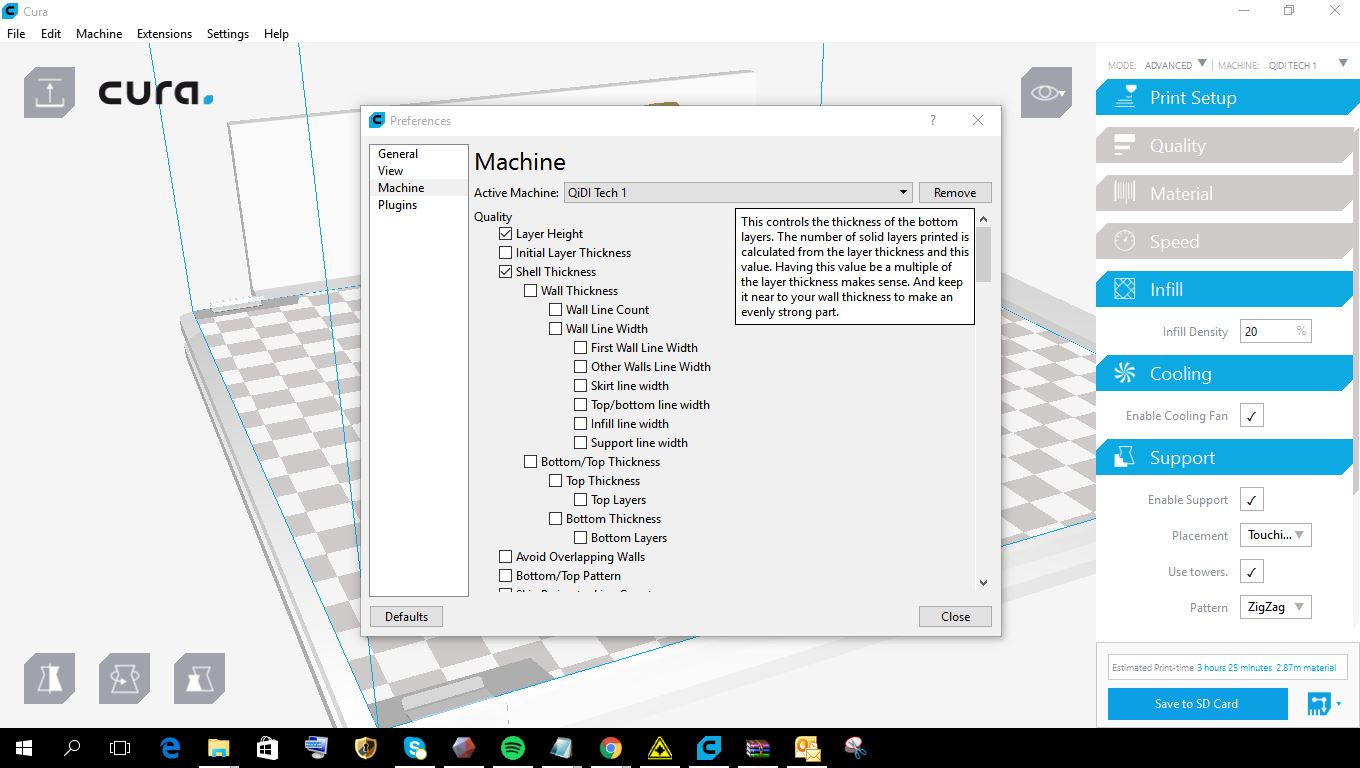The height and width of the screenshot is (768, 1360).
Task: Open the Settings menu
Action: [228, 33]
